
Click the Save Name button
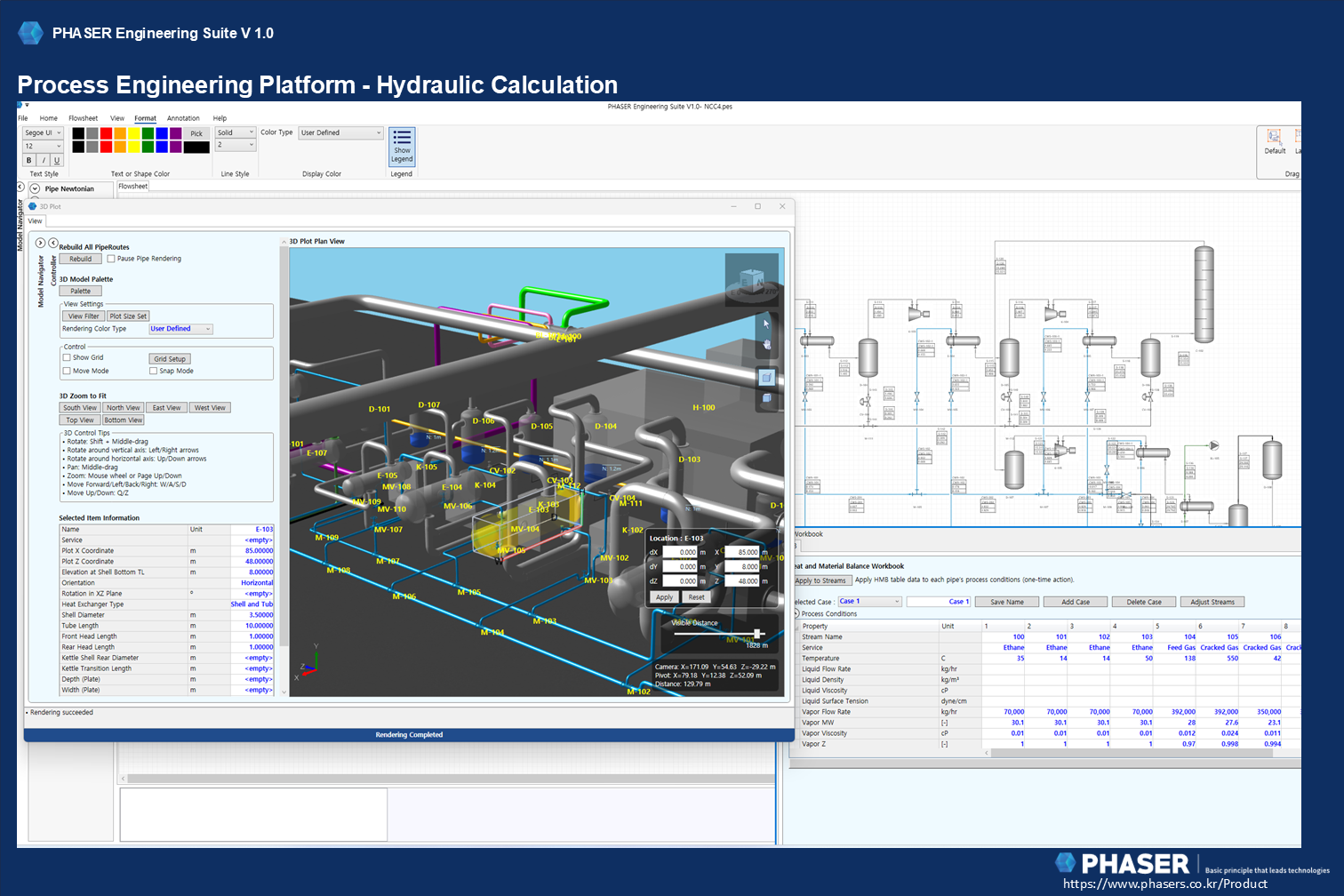pos(1007,602)
